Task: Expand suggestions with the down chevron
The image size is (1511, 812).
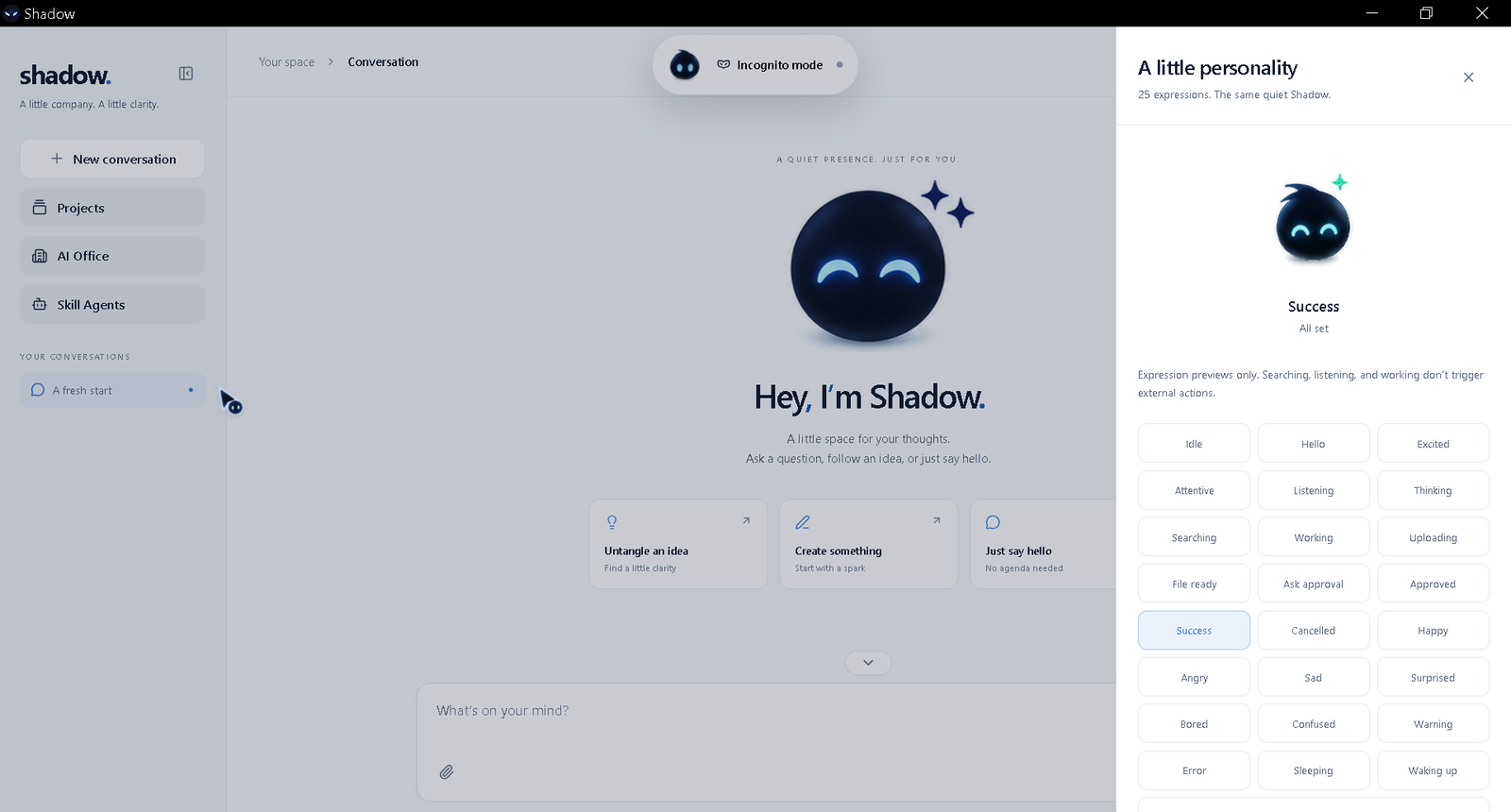Action: 868,663
